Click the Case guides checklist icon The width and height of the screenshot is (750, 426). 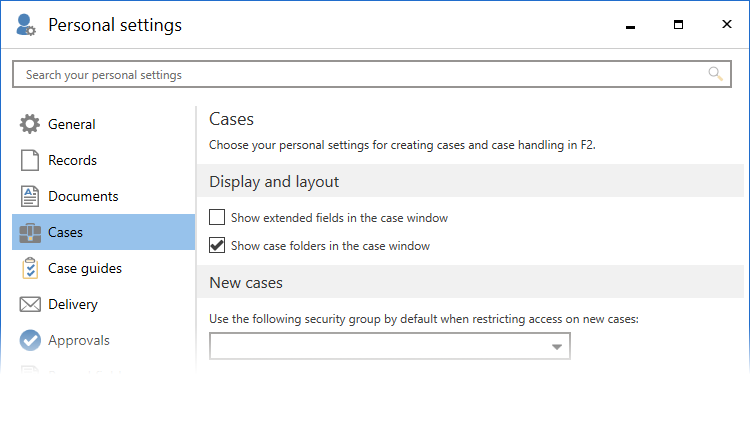coord(30,269)
